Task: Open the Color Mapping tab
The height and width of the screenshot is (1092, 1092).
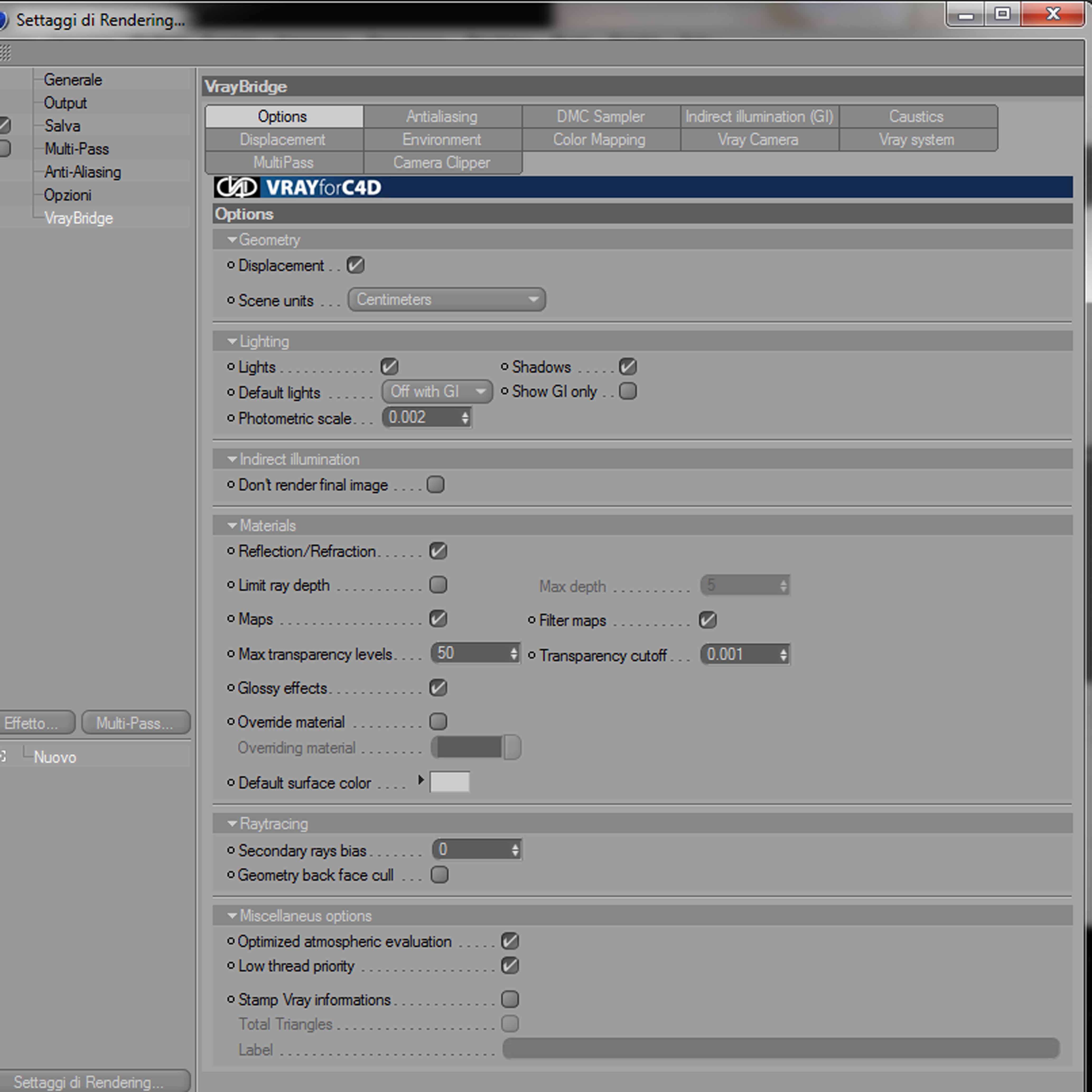Action: coord(599,140)
